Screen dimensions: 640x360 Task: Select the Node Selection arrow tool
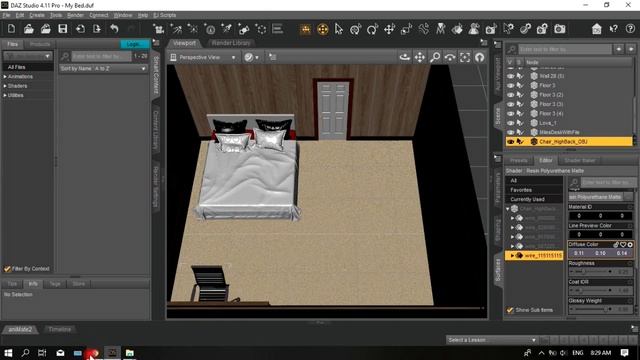pyautogui.click(x=339, y=29)
